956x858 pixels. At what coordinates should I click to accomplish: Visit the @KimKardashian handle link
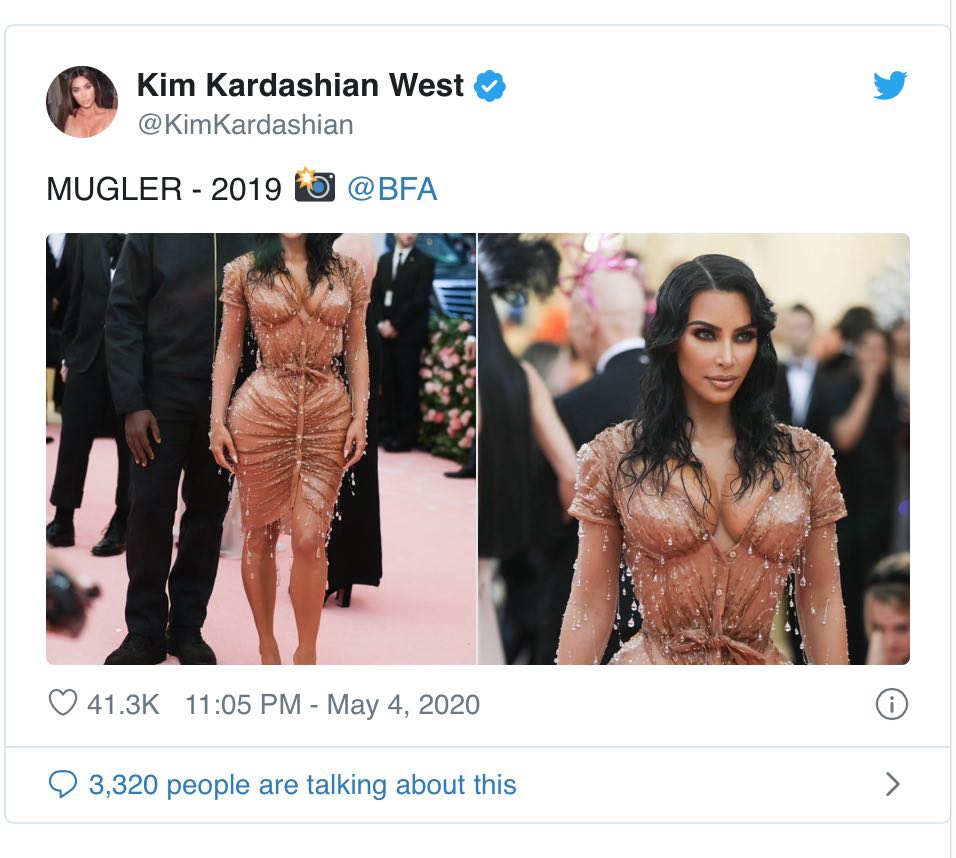246,124
